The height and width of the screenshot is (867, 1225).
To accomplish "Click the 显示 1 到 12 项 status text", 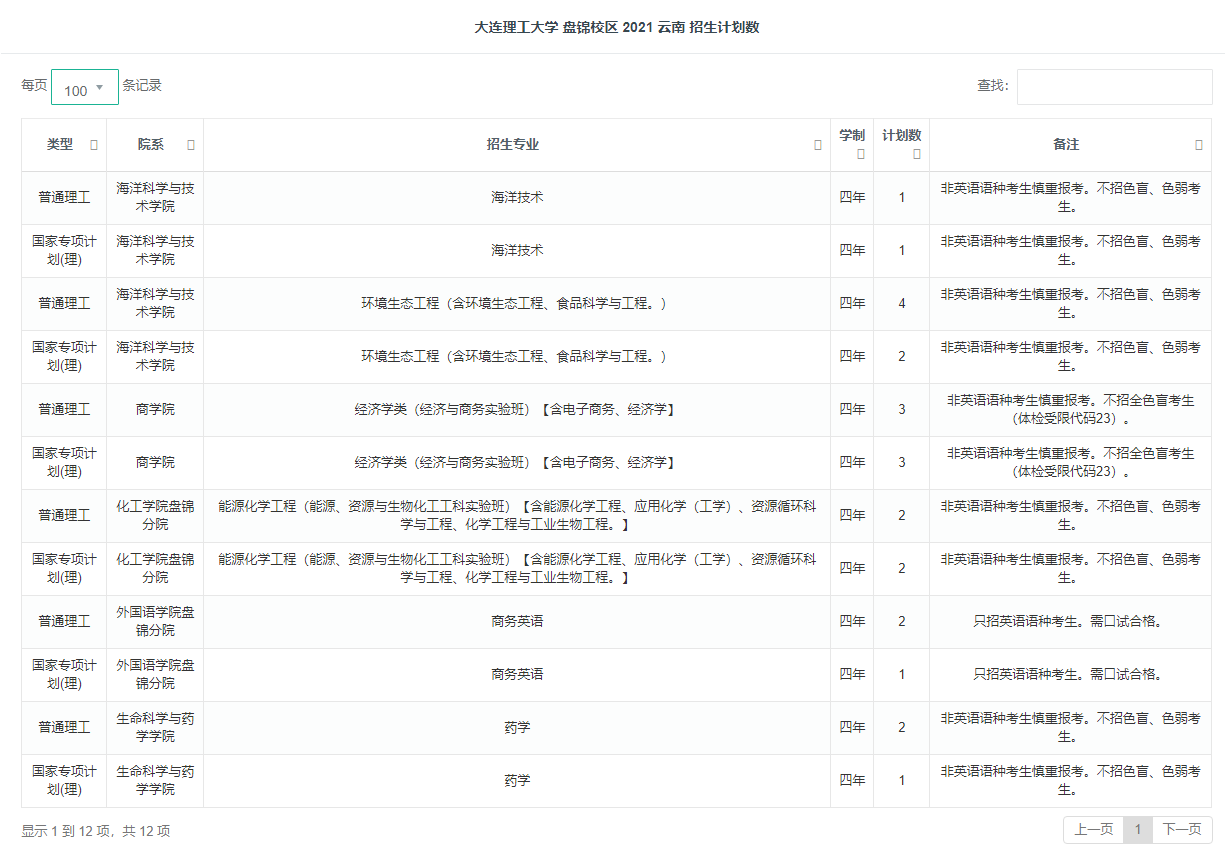I will pyautogui.click(x=96, y=831).
